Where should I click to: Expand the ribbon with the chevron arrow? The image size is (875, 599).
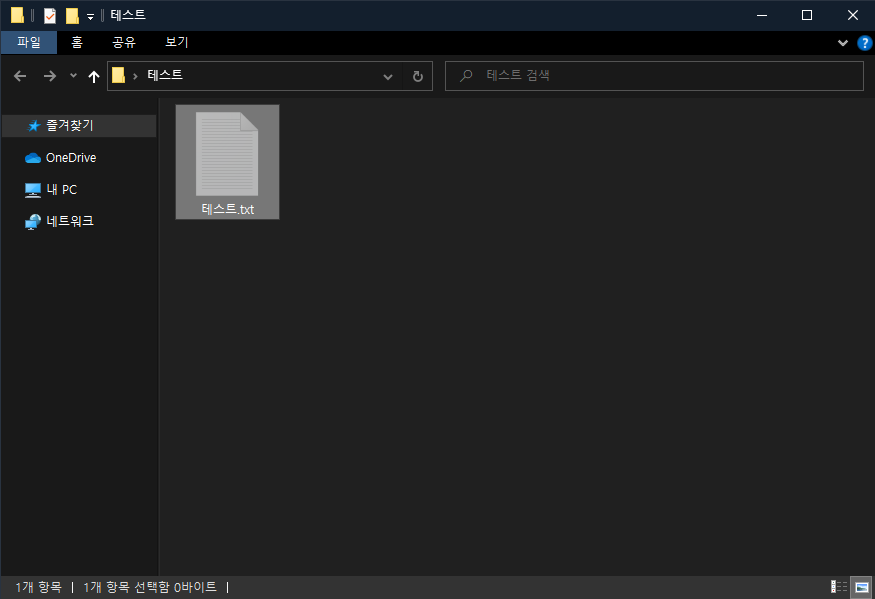point(842,42)
